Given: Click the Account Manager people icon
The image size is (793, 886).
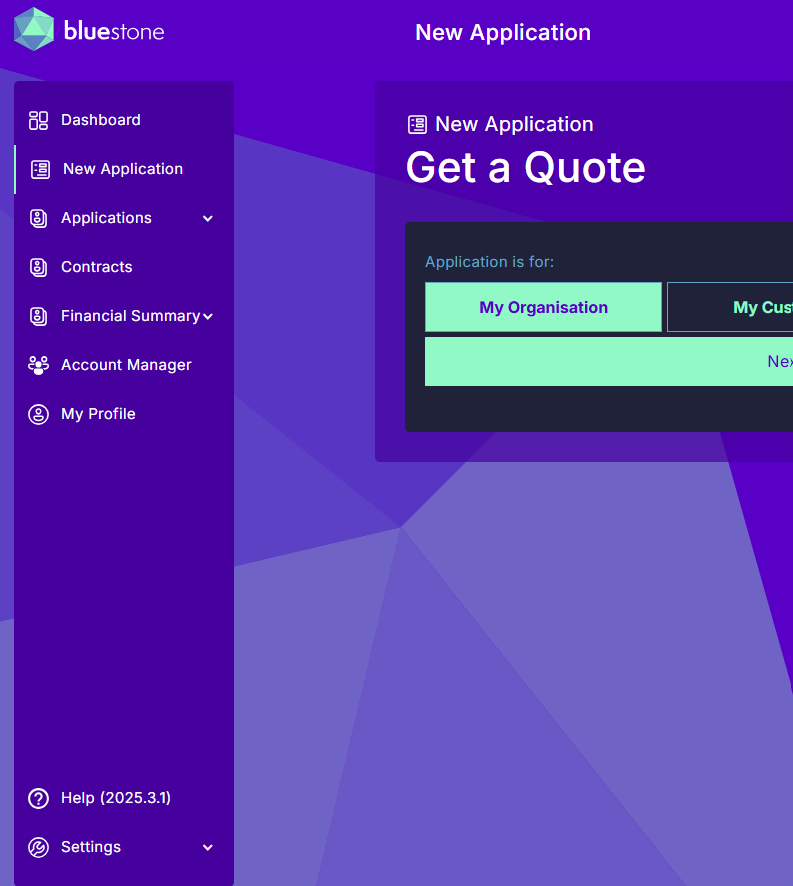Looking at the screenshot, I should [x=38, y=366].
